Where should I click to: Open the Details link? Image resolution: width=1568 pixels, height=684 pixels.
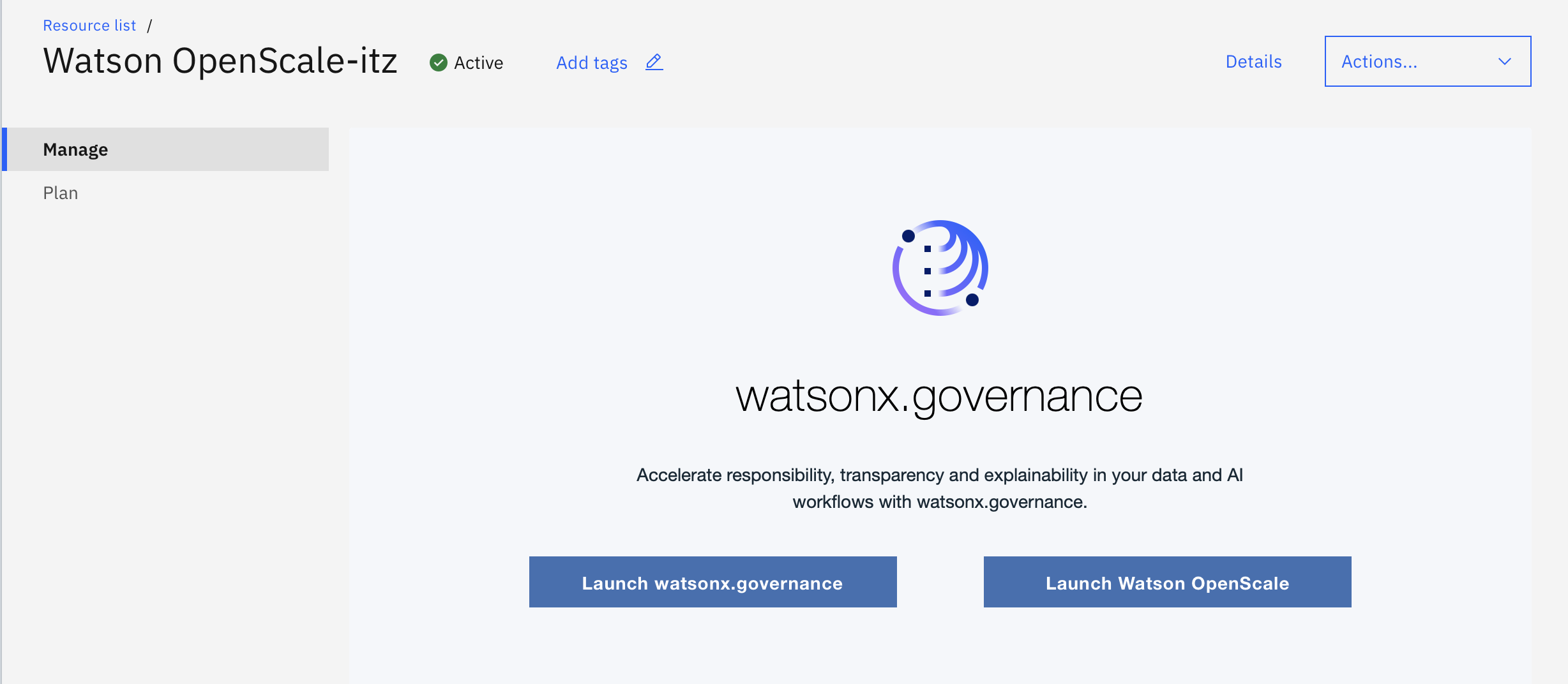click(x=1253, y=61)
